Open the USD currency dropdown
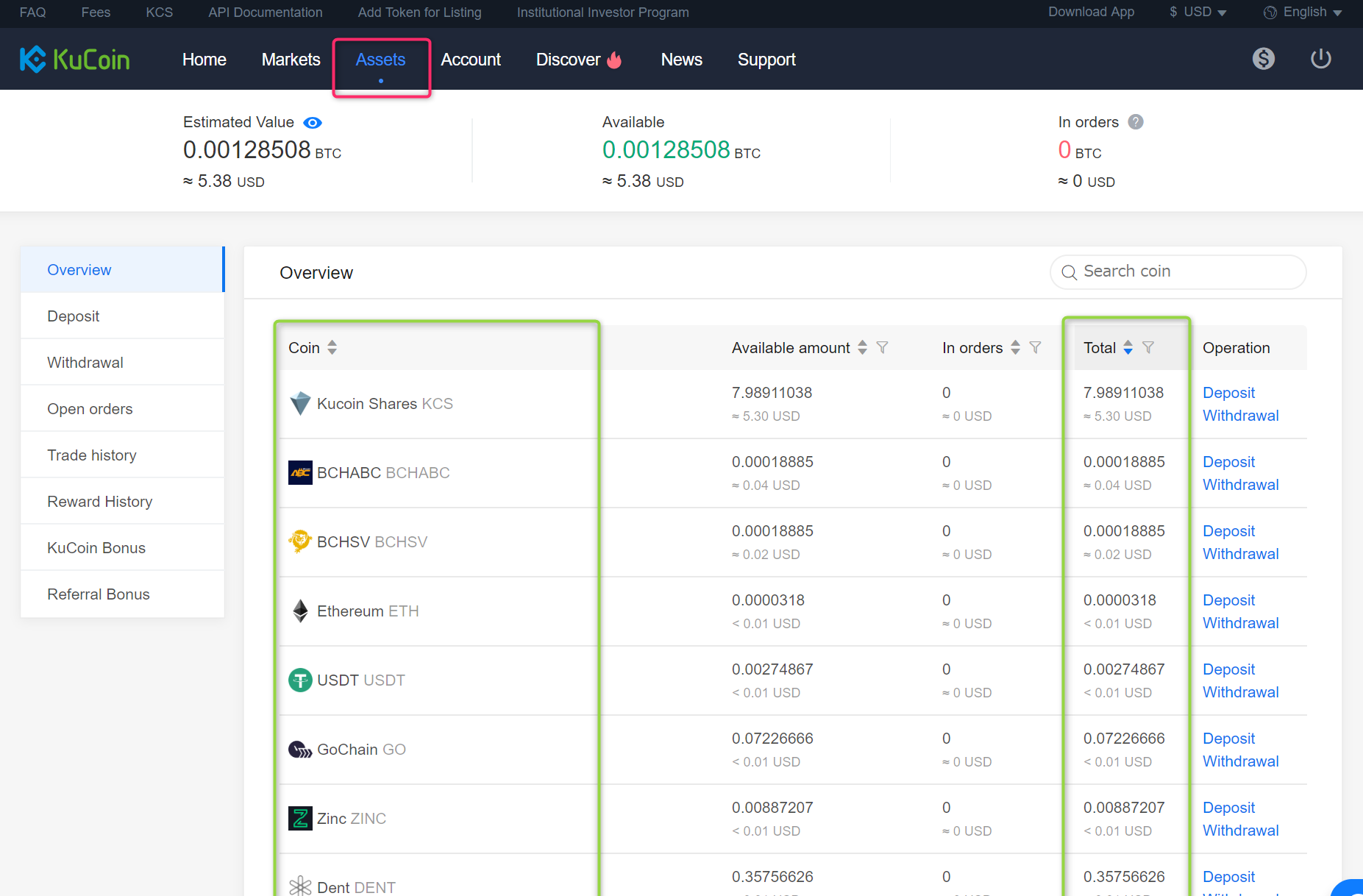The height and width of the screenshot is (896, 1363). 1198,12
